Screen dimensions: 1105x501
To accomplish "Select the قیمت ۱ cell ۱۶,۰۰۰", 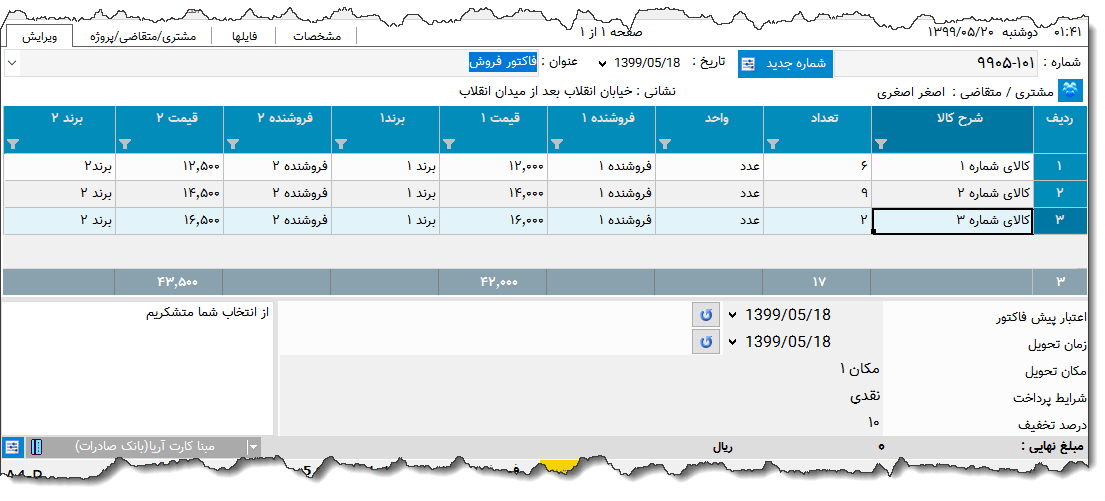I will click(493, 221).
